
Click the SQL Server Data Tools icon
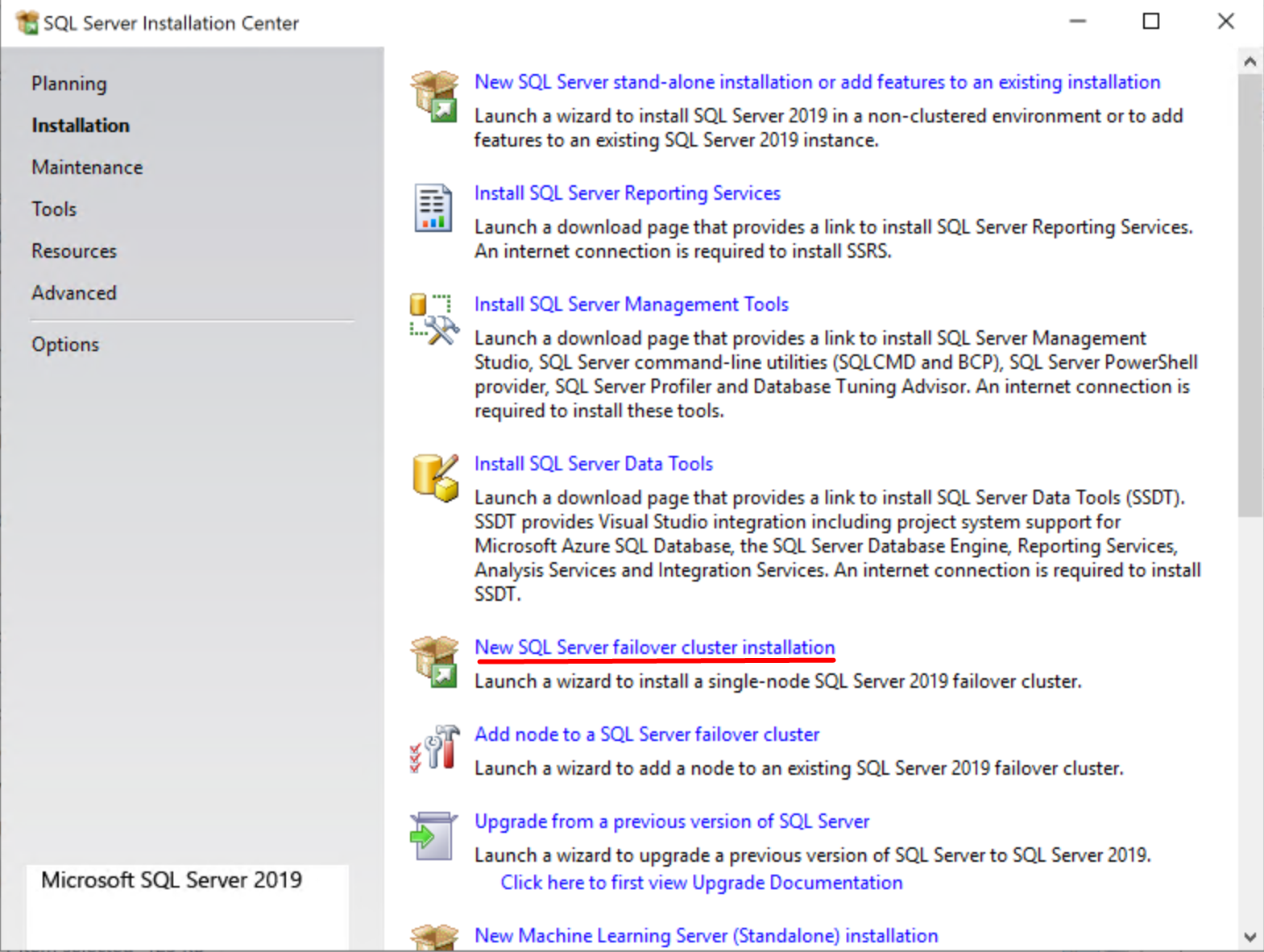pyautogui.click(x=435, y=478)
